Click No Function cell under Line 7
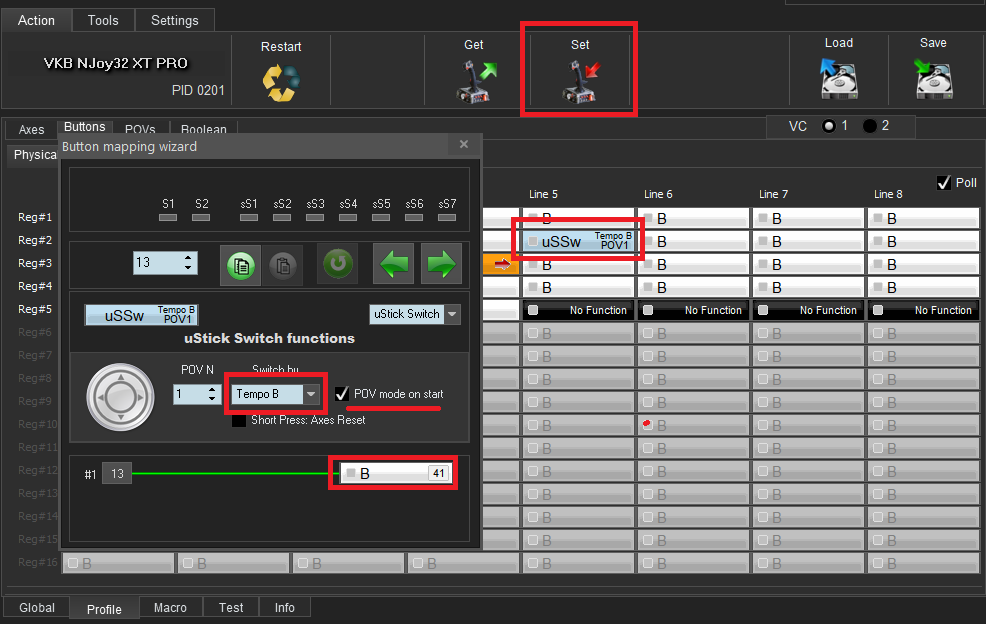The height and width of the screenshot is (624, 986). [808, 310]
